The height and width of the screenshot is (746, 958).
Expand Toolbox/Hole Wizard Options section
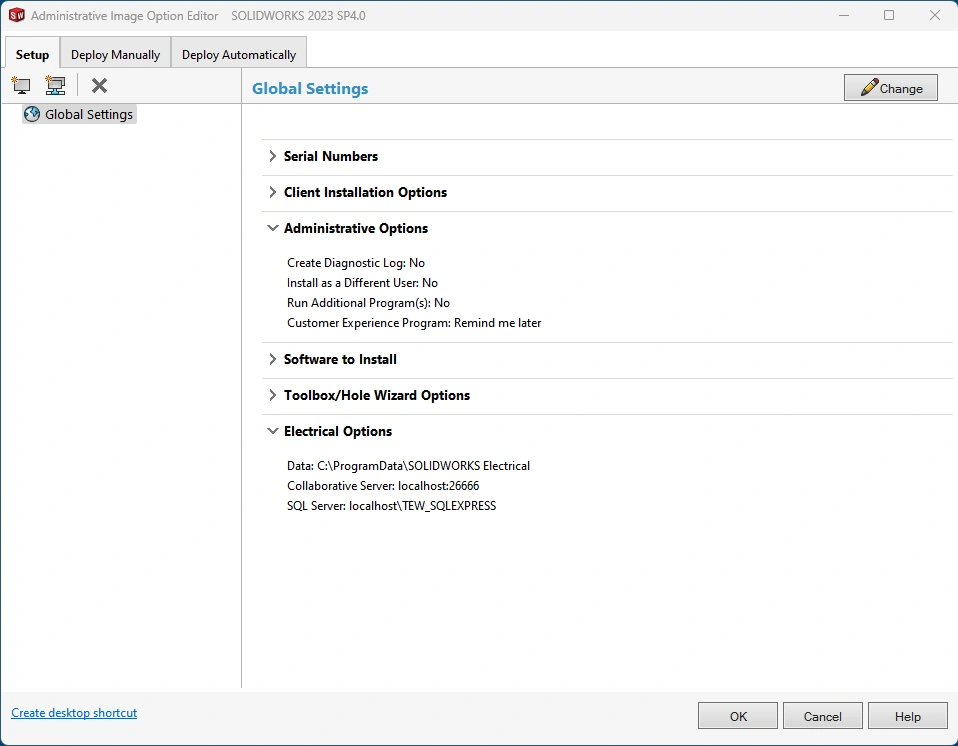pos(273,395)
